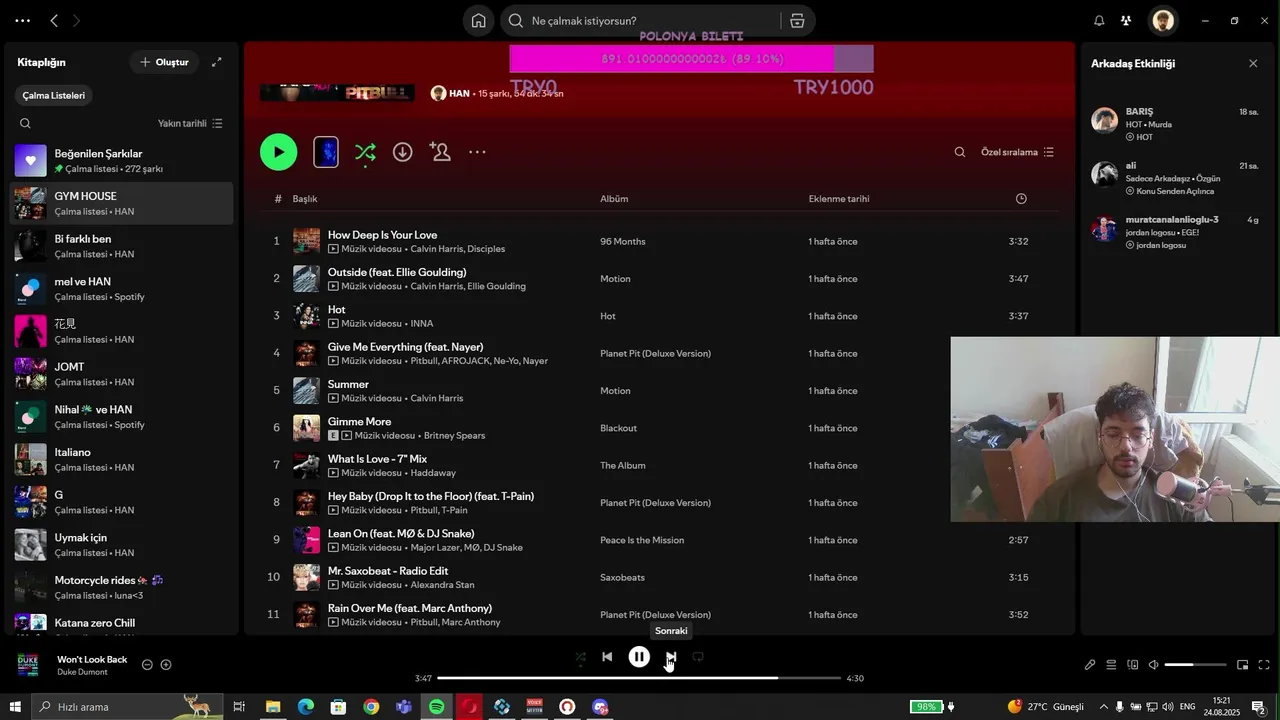Go to the previous track
Image resolution: width=1280 pixels, height=720 pixels.
click(x=607, y=657)
